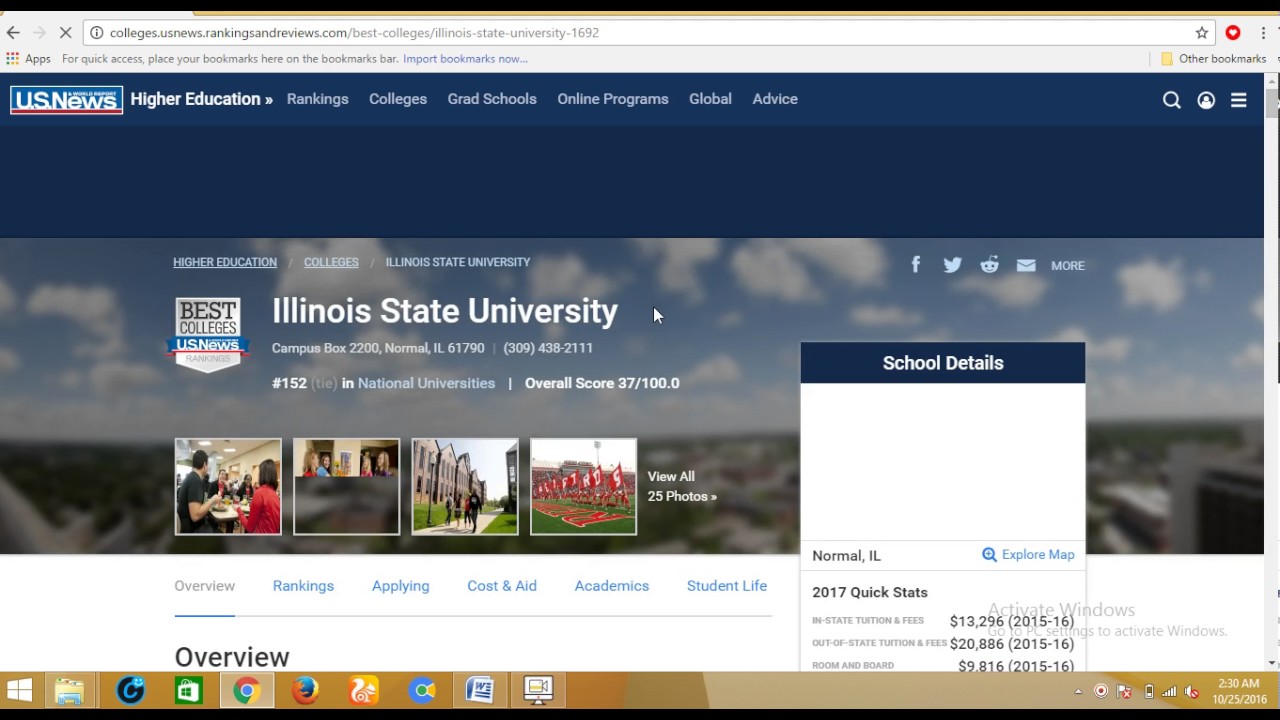Viewport: 1280px width, 720px height.
Task: Open the Online Programs navigation menu
Action: coord(613,99)
